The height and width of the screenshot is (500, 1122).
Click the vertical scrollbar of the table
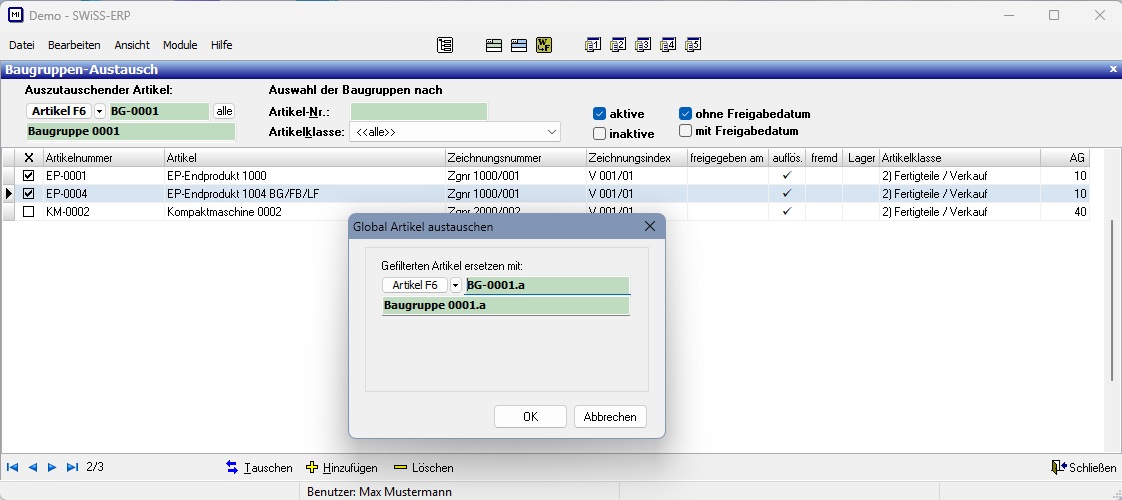pyautogui.click(x=1112, y=300)
